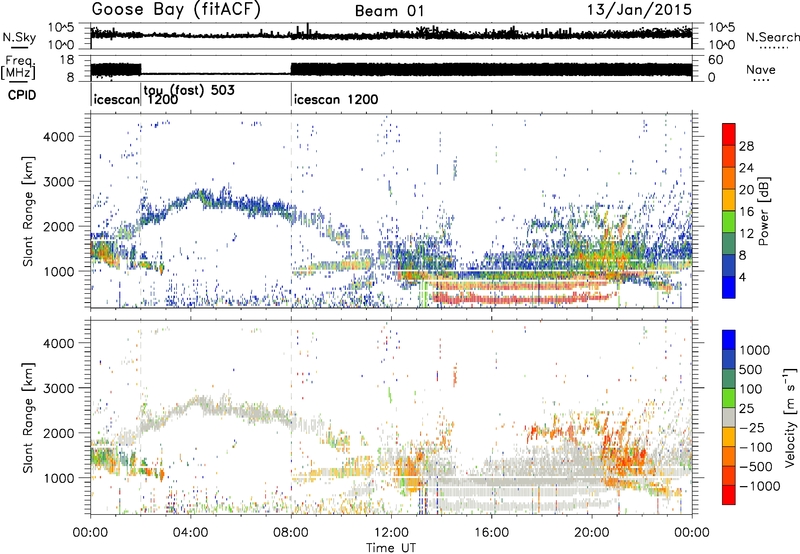Click the '16' tick on Power colorbar
This screenshot has height=554, width=800.
[746, 212]
